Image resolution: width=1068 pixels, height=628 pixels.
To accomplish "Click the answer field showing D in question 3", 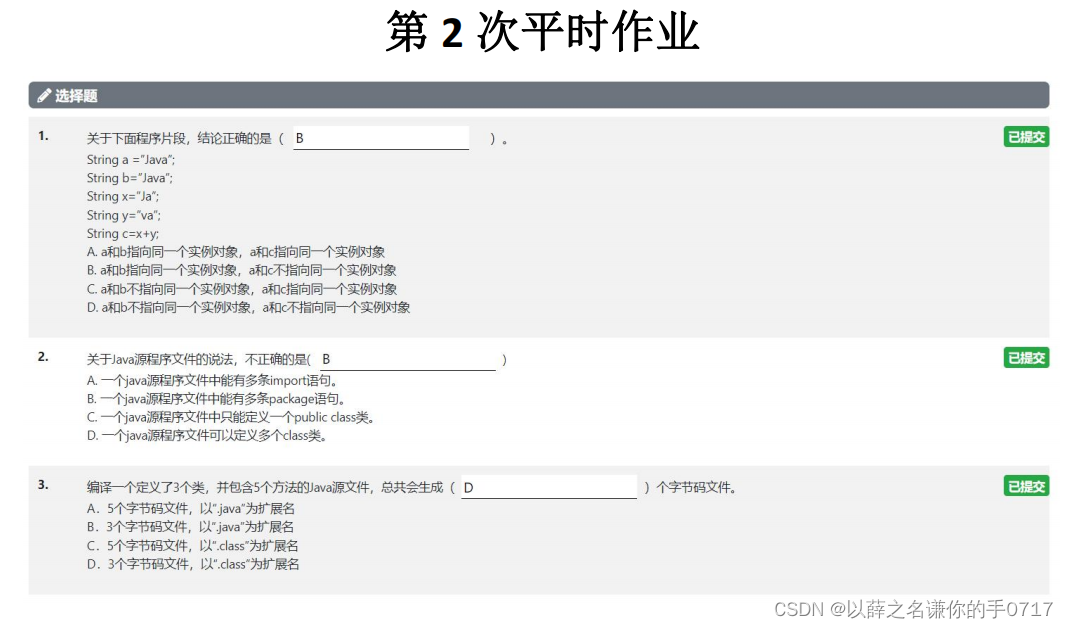I will click(548, 487).
